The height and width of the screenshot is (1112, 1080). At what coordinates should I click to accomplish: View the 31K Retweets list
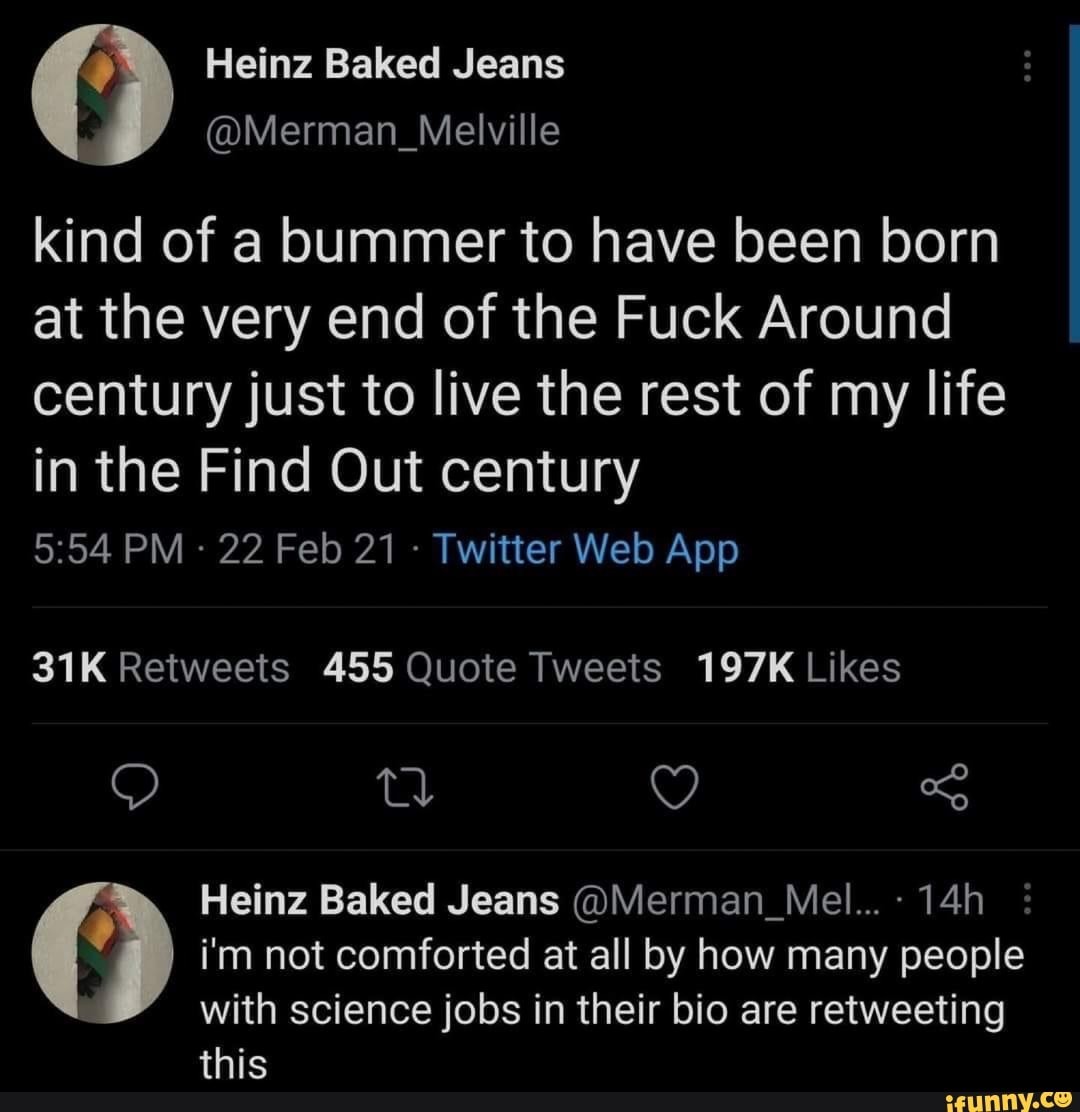click(160, 667)
